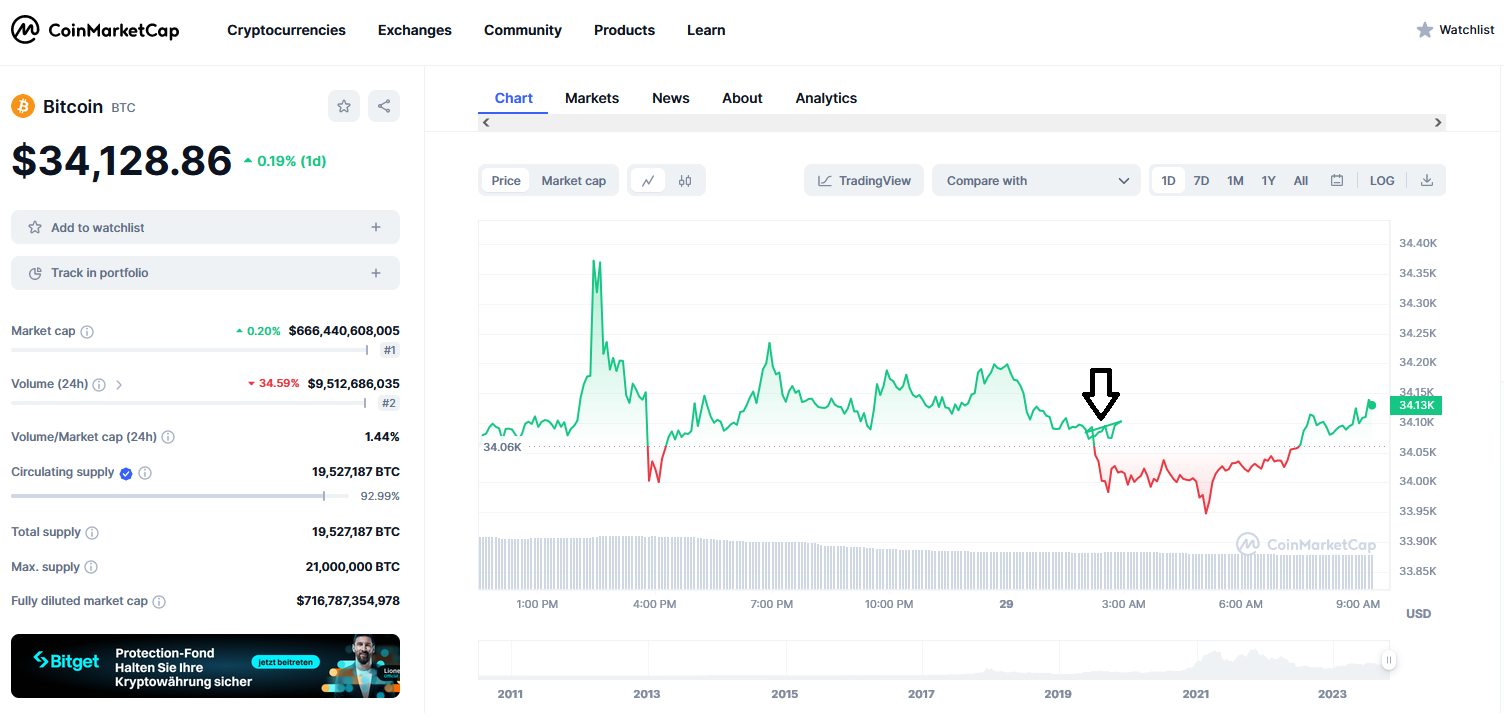
Task: Open the Compare with dropdown
Action: tap(1037, 181)
